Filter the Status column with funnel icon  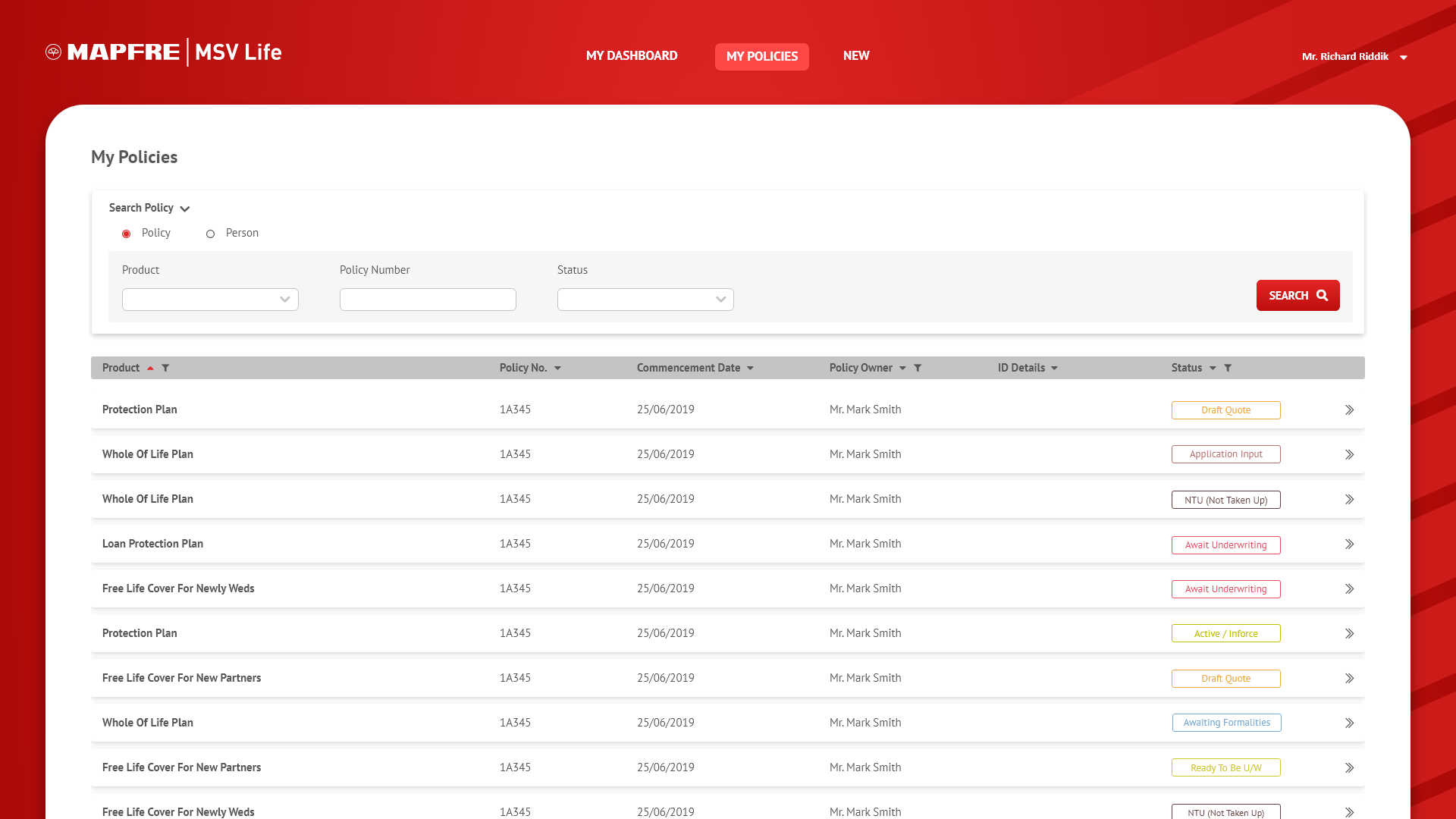tap(1228, 368)
